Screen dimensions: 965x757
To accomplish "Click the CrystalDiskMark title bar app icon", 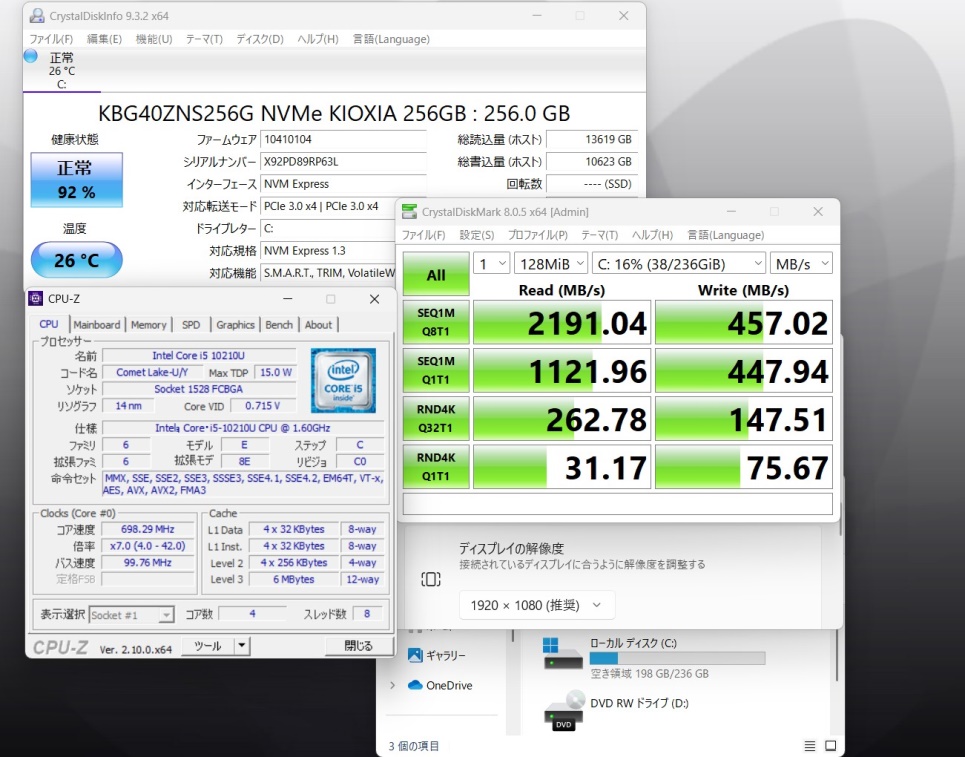I will pos(409,212).
